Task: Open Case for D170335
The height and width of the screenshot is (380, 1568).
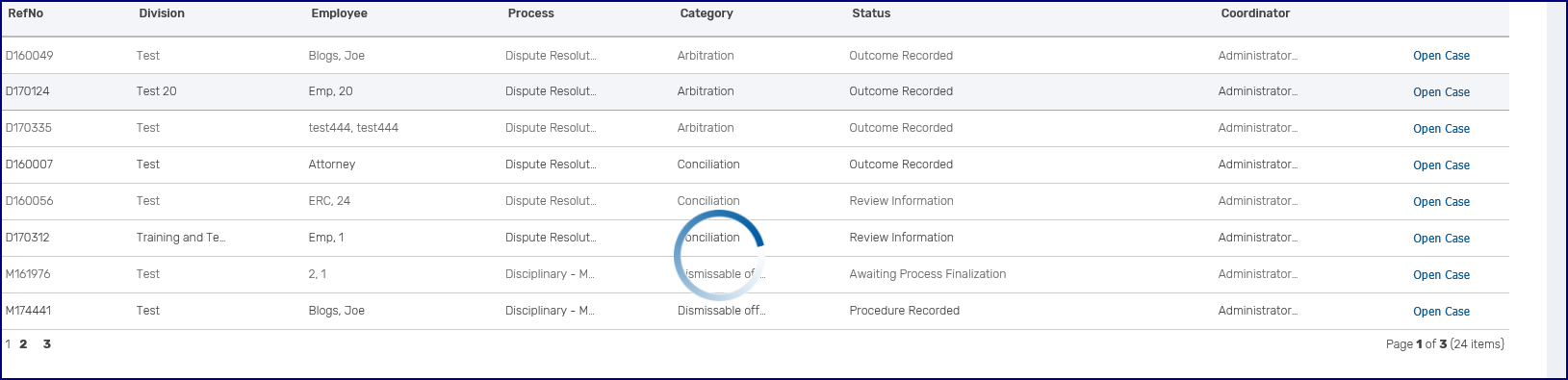Action: pyautogui.click(x=1441, y=129)
